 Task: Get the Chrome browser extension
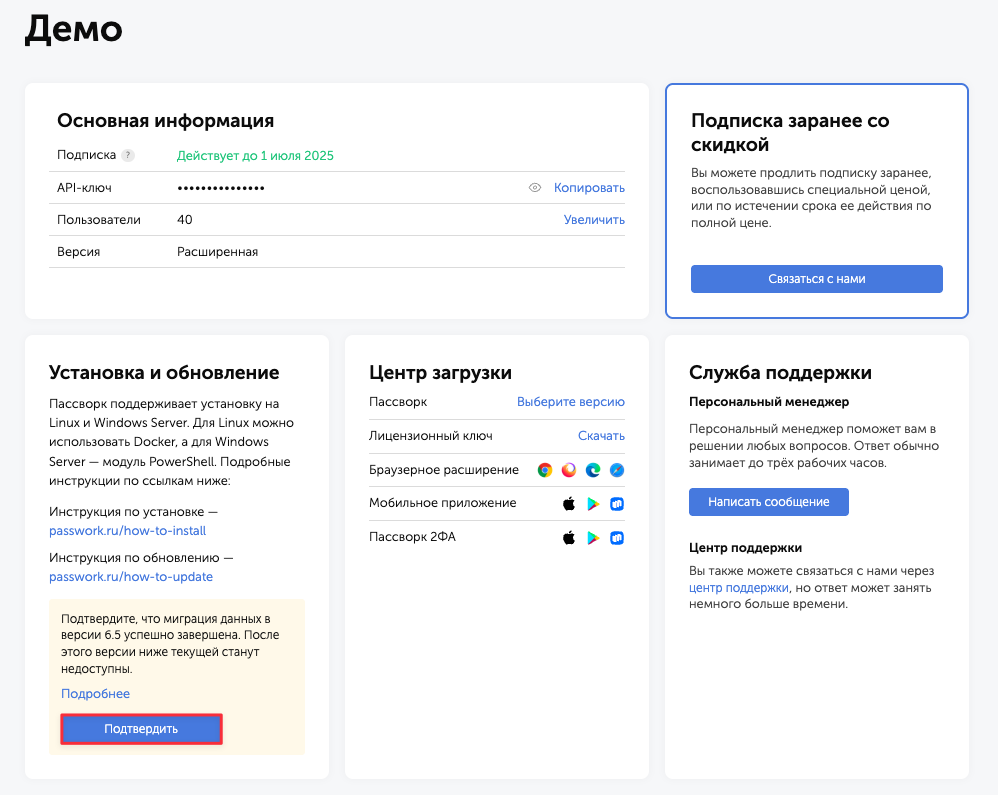(545, 470)
